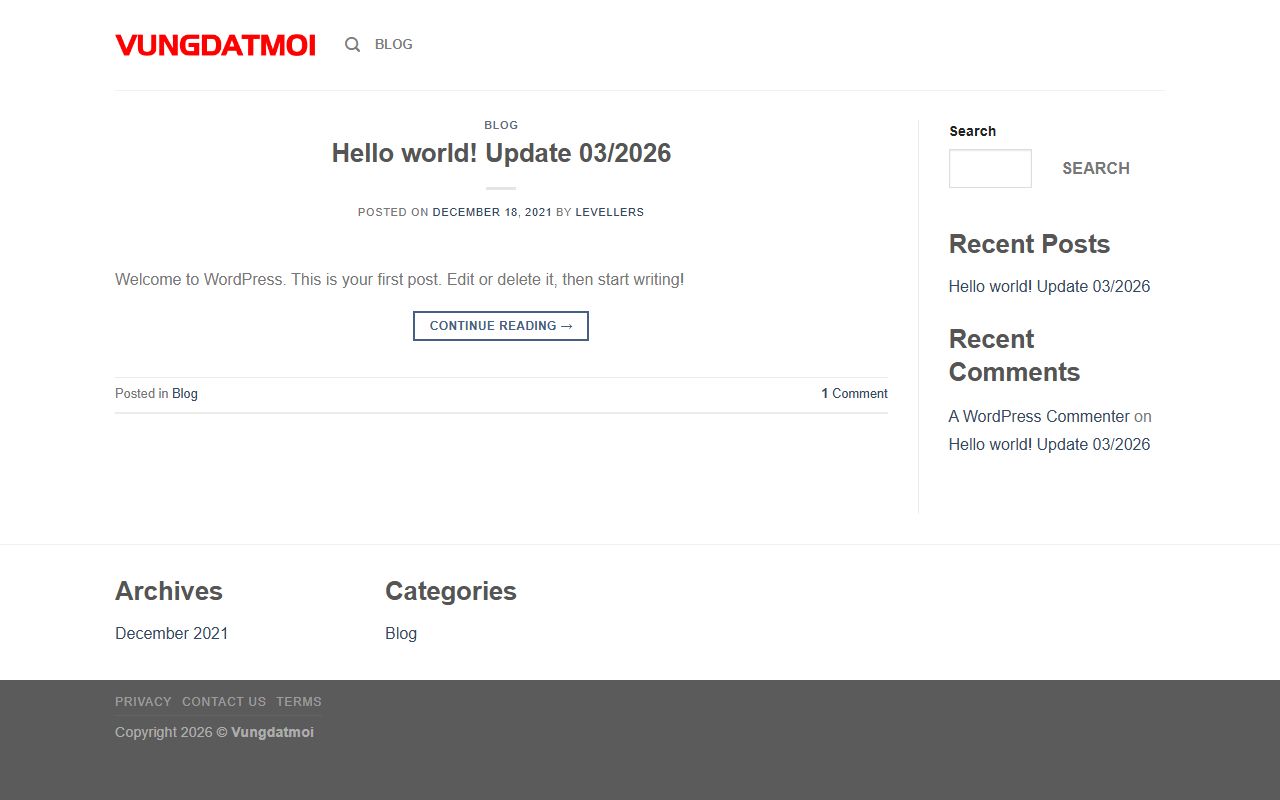Click A WordPress Commenter link

point(1039,416)
